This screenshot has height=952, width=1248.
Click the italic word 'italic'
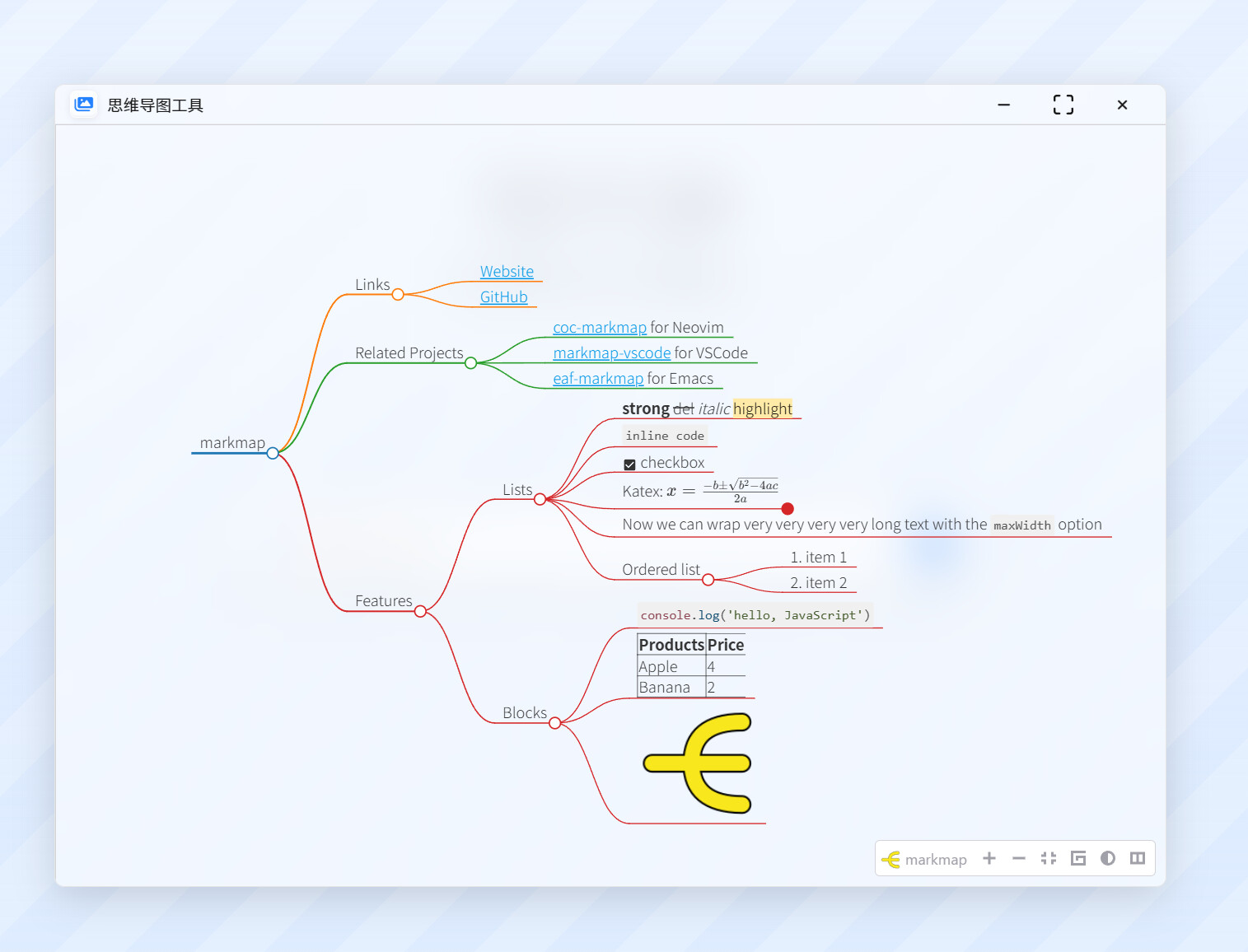point(714,408)
